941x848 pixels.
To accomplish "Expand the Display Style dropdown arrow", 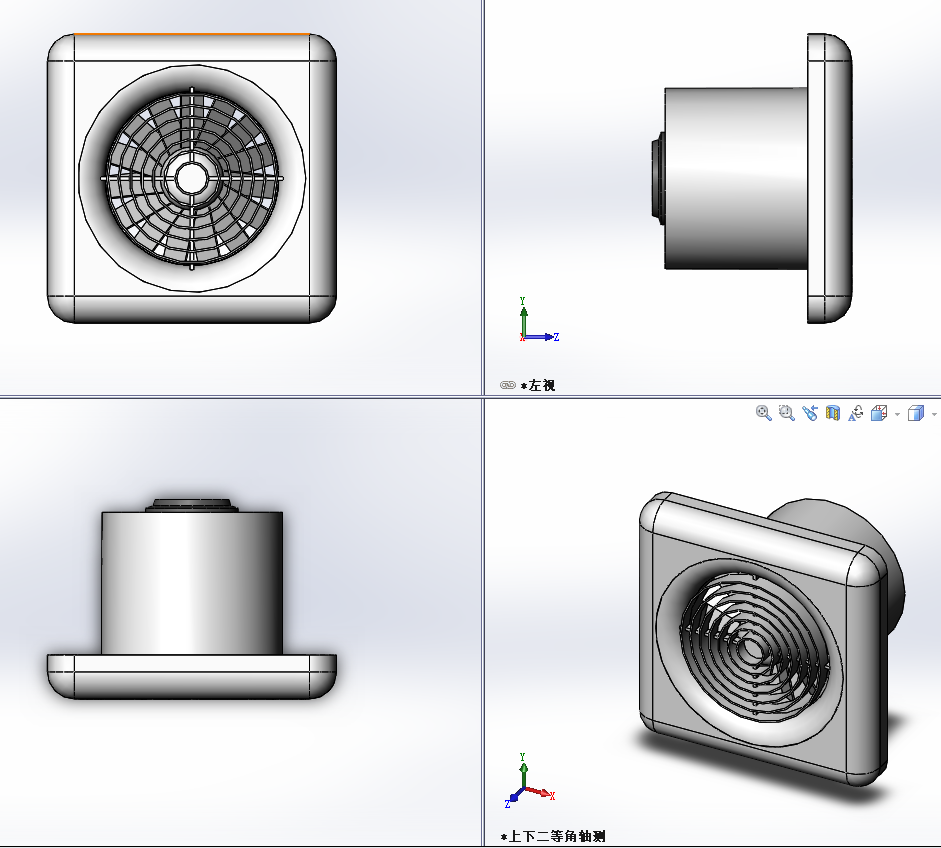I will [934, 414].
